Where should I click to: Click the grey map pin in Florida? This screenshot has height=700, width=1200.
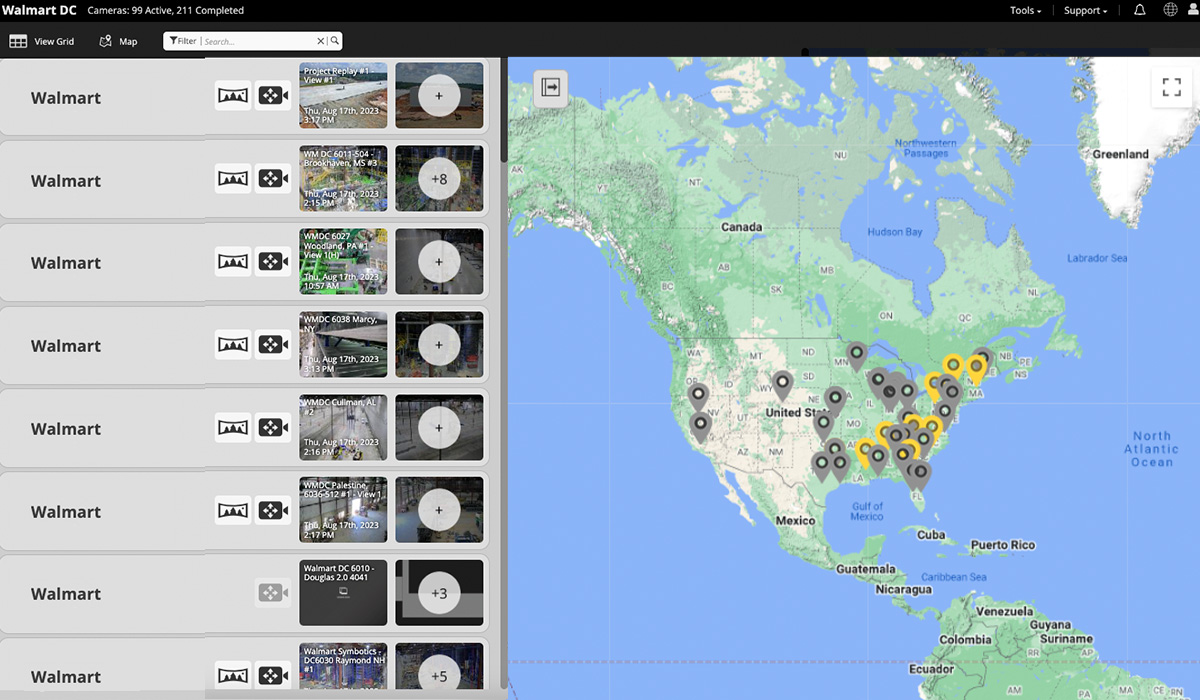tap(921, 473)
